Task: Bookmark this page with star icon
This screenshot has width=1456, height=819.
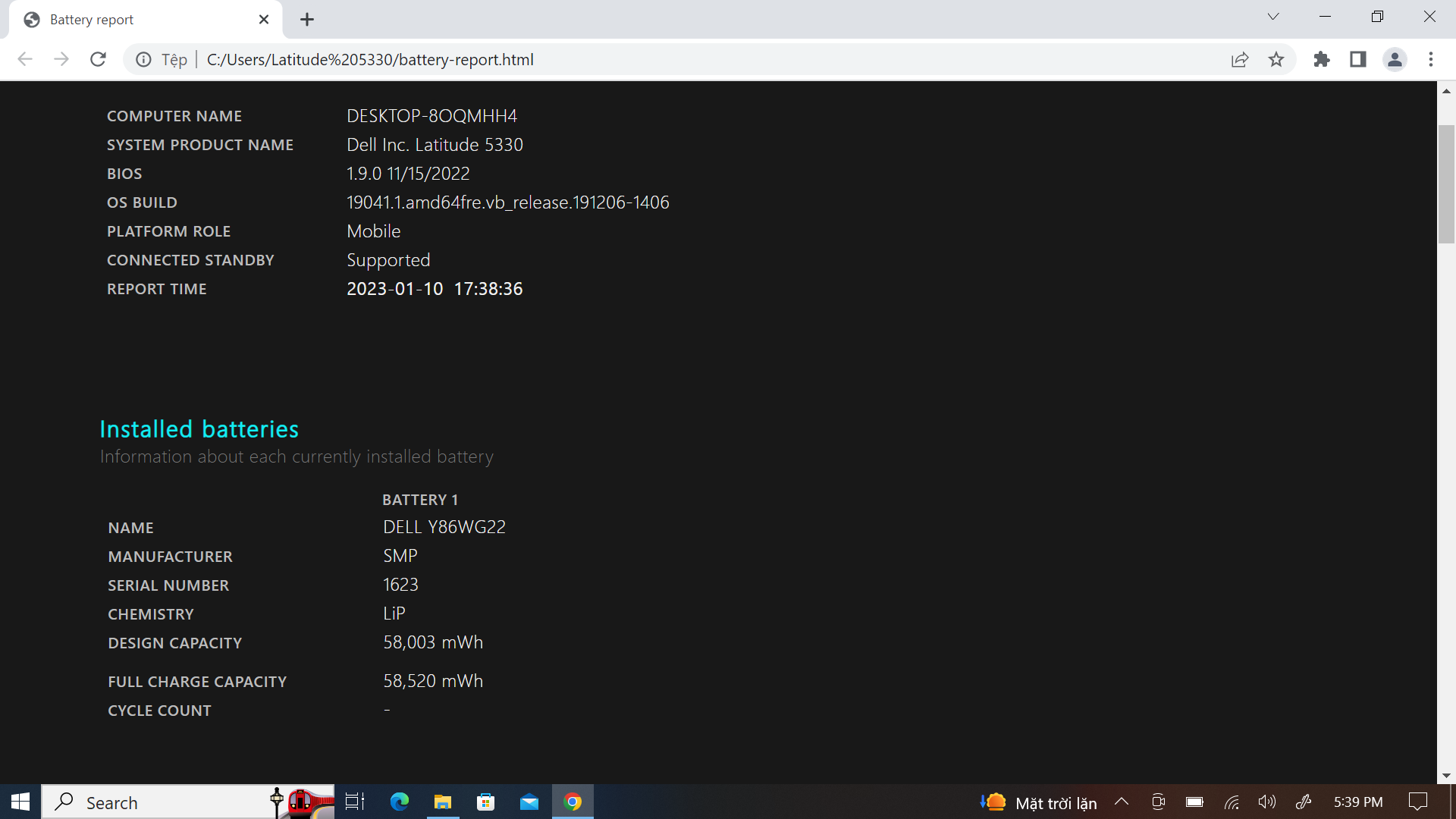Action: 1276,59
